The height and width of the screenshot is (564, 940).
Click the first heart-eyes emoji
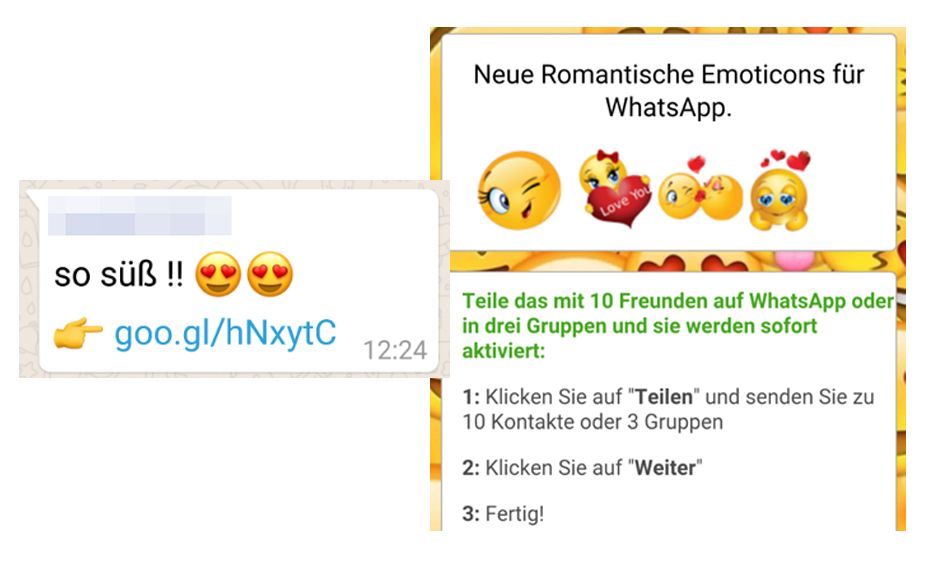click(x=218, y=274)
